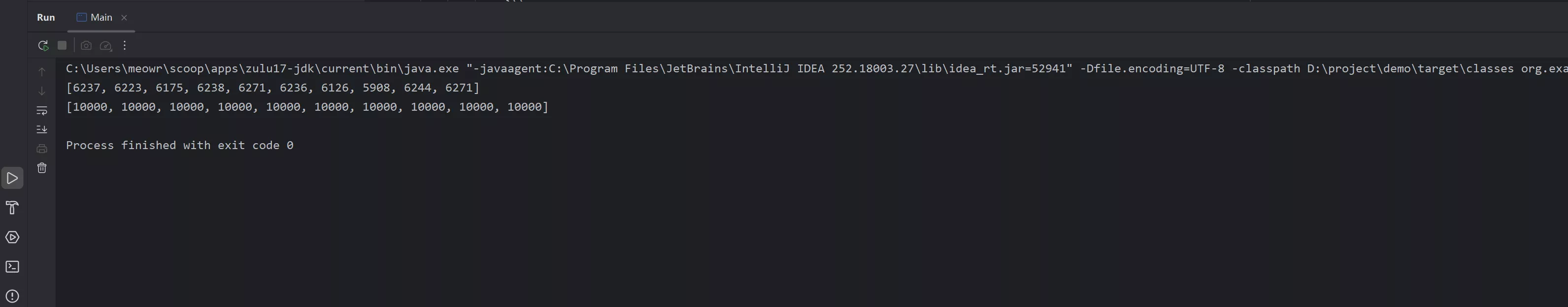Rerun the Main configuration

(42, 46)
